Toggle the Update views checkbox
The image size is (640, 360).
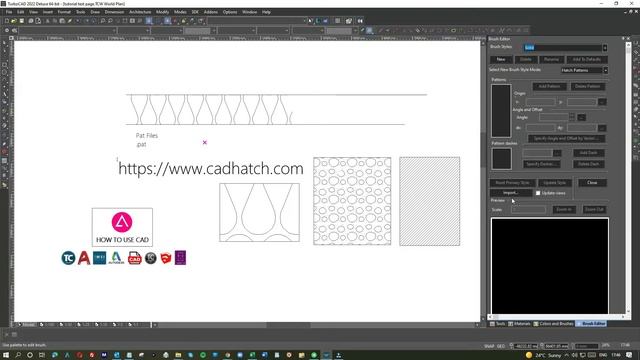coord(538,193)
